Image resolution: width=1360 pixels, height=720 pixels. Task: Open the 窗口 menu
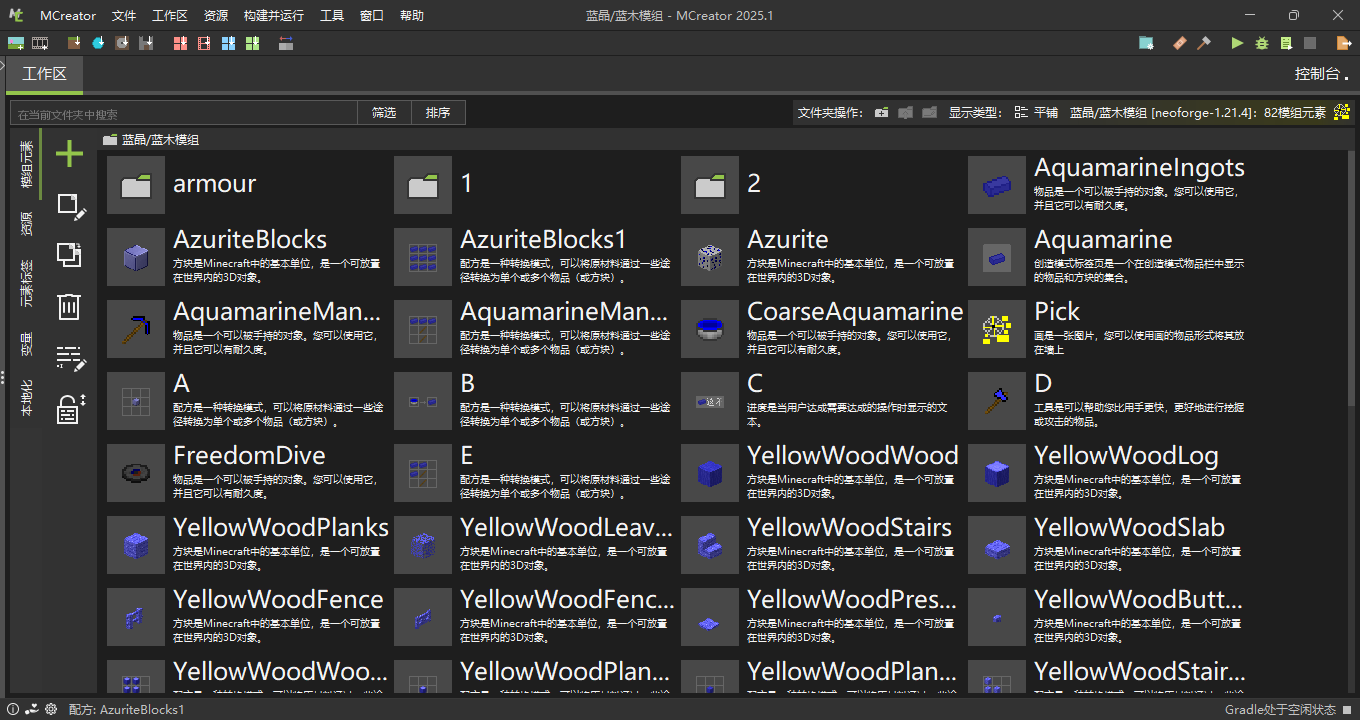[371, 16]
